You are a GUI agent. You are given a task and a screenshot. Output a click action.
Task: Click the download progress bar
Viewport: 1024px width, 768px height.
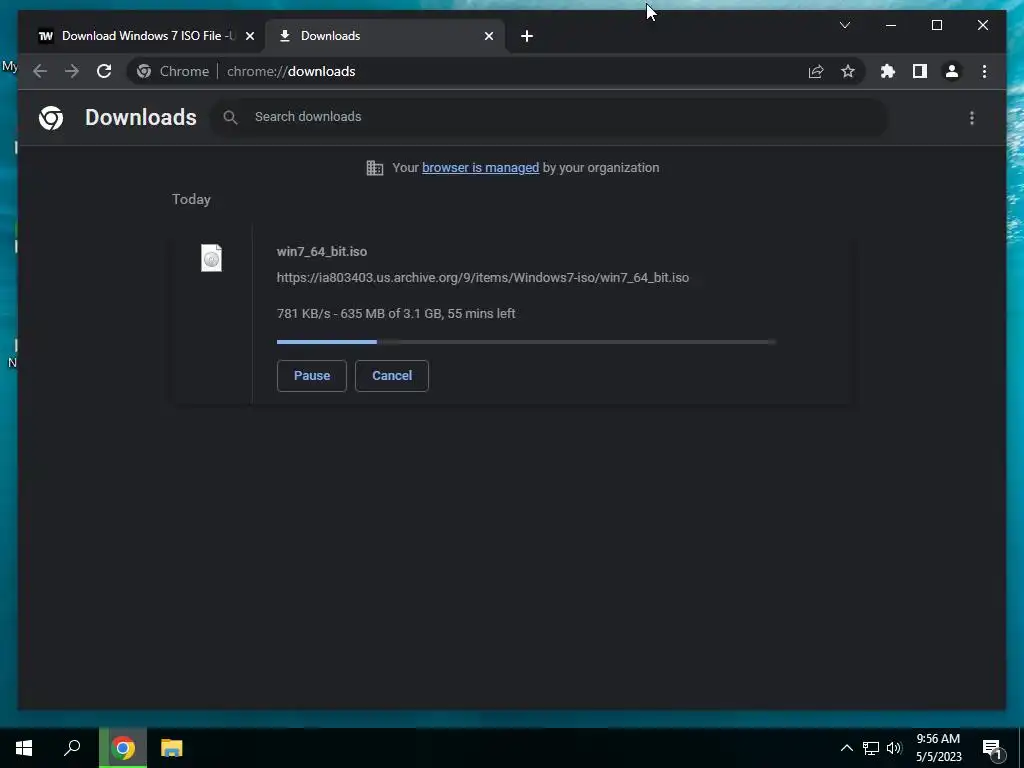526,342
